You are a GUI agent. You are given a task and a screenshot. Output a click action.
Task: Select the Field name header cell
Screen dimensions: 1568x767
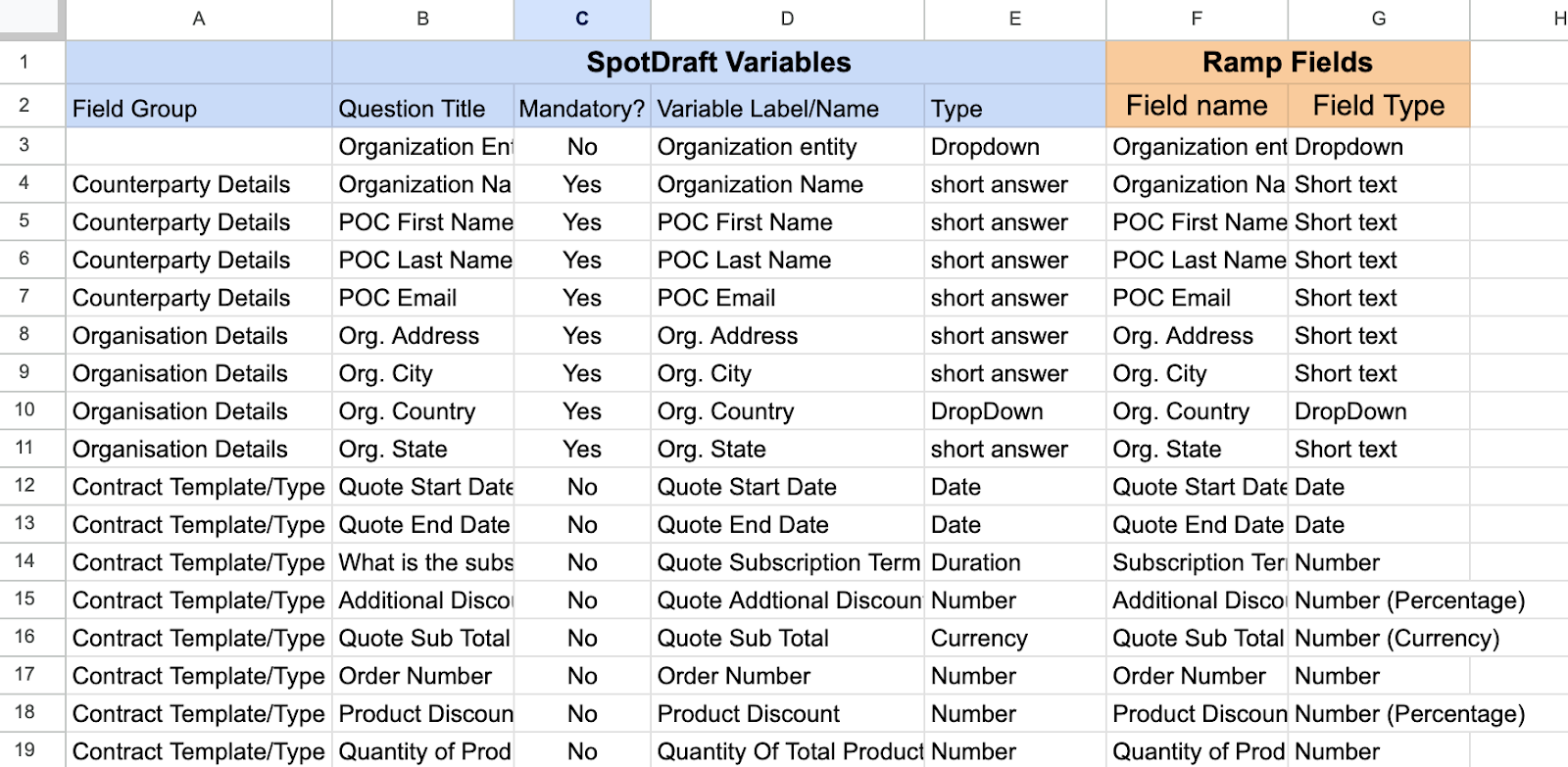pos(1196,106)
